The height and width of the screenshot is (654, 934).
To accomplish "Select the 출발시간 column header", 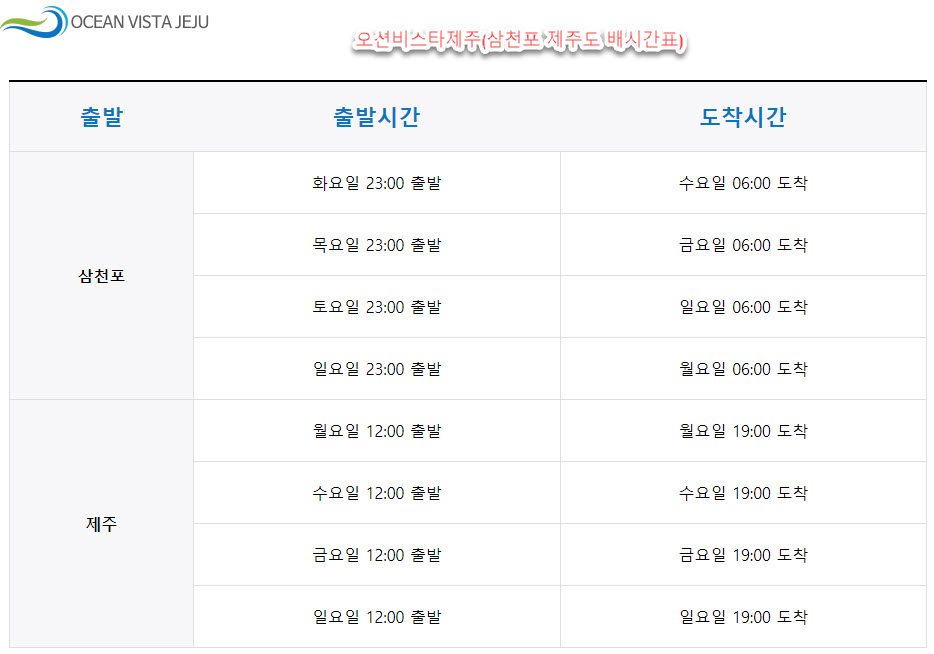I will (x=376, y=117).
